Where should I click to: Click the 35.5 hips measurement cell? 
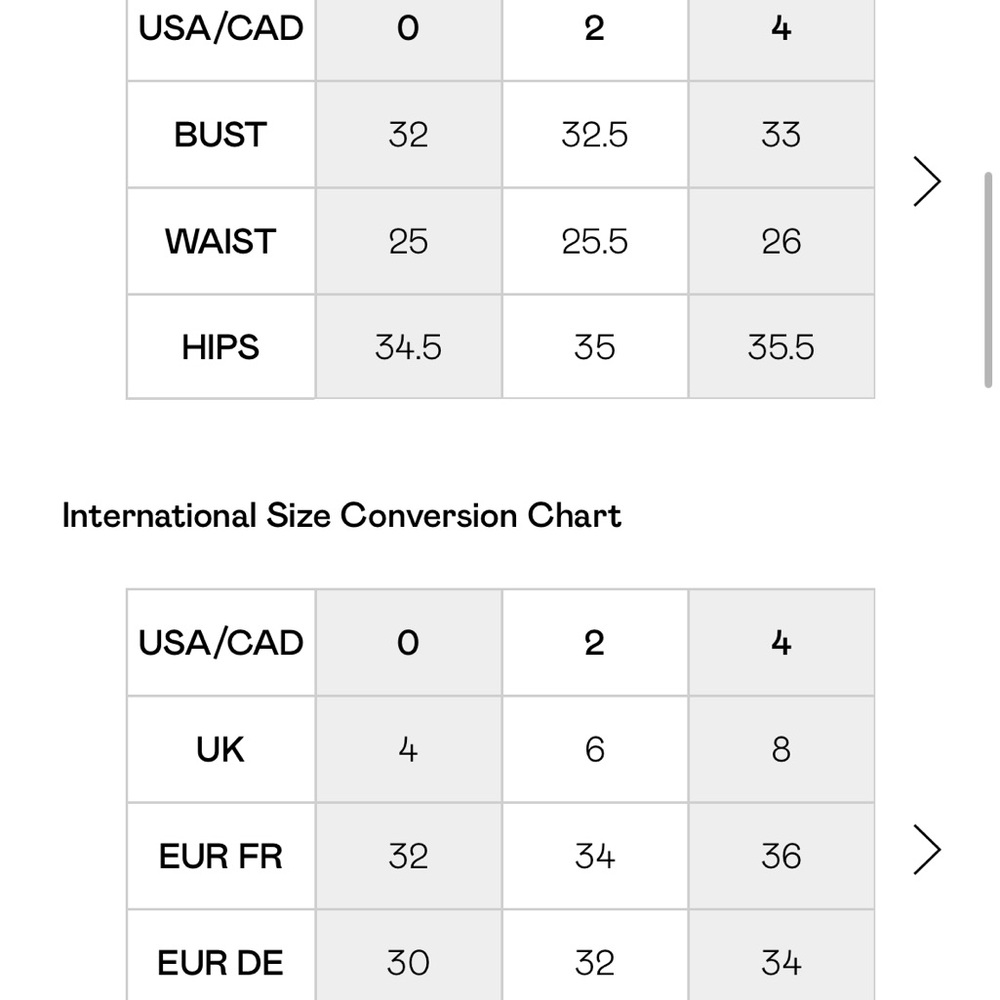pyautogui.click(x=781, y=348)
